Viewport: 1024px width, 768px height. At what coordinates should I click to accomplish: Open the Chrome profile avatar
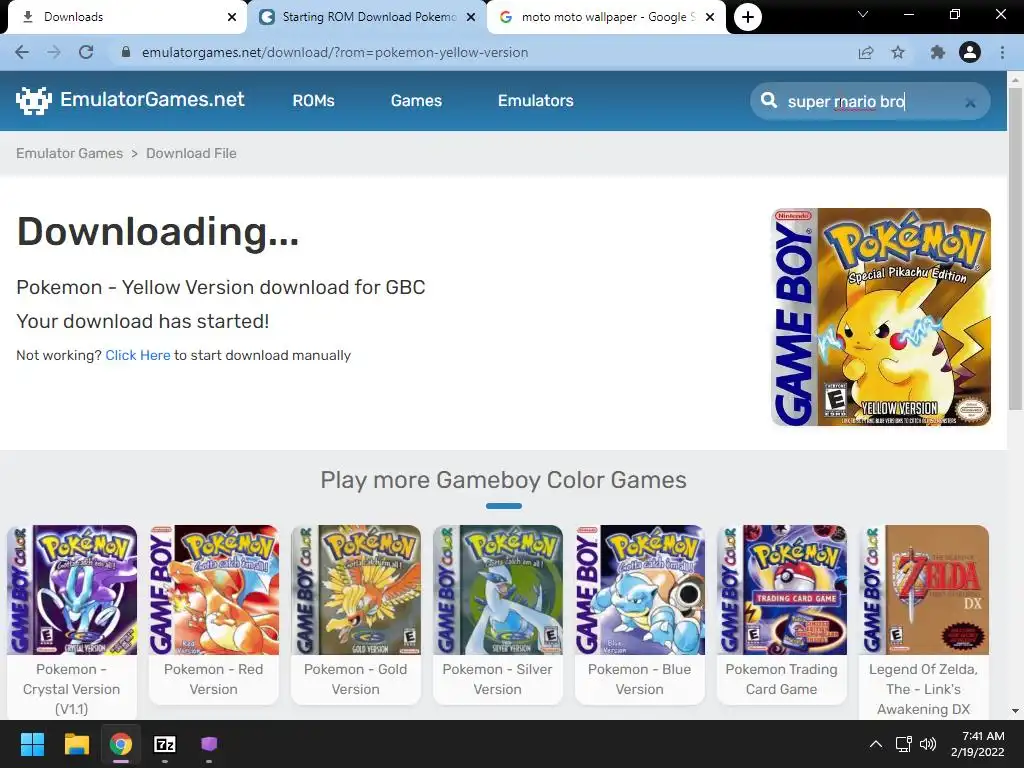(x=970, y=52)
